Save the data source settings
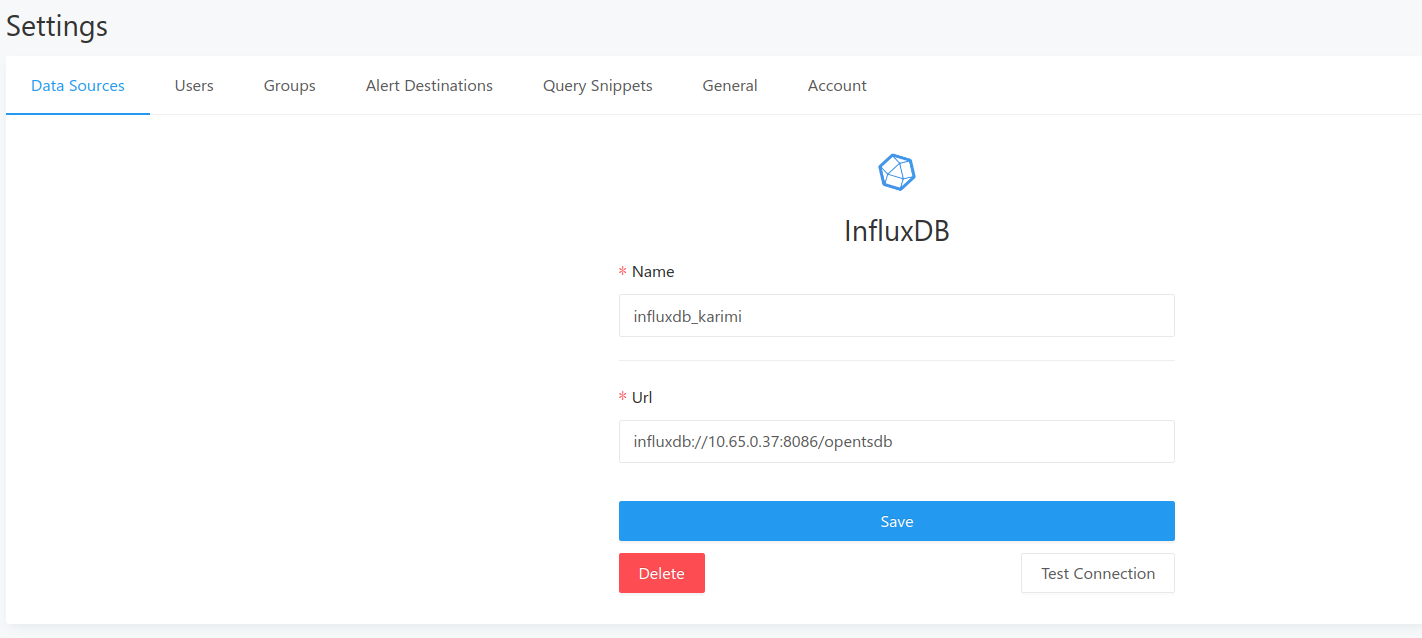Screen dimensions: 1422x638 [896, 521]
